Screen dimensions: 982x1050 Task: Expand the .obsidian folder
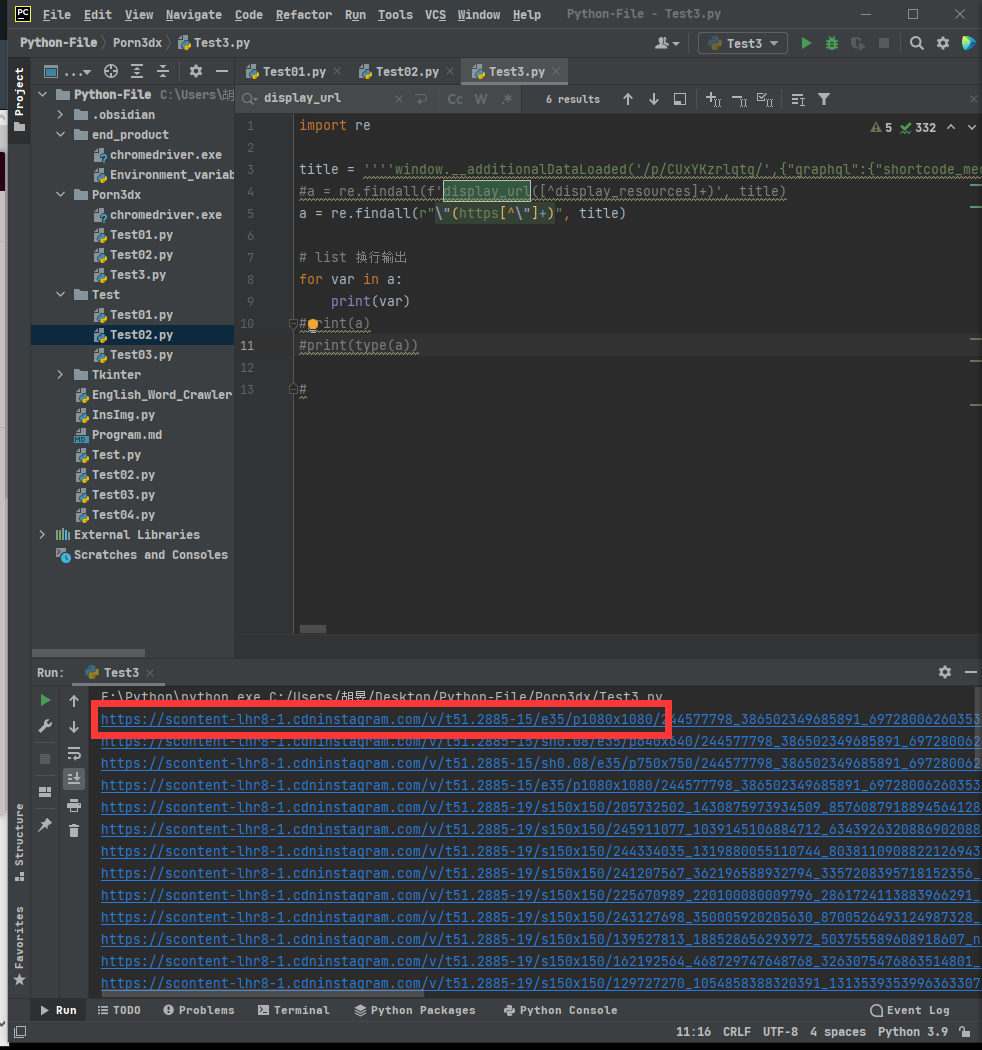point(61,115)
